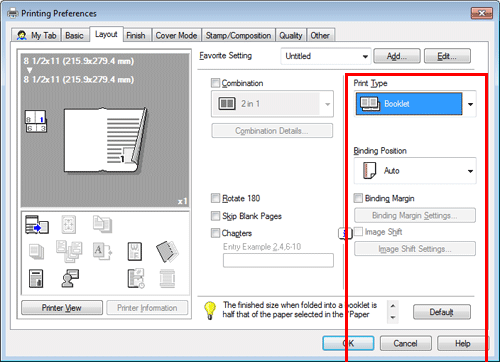Click the secure document lock icon
Viewport: 500px width, 362px height.
36,279
